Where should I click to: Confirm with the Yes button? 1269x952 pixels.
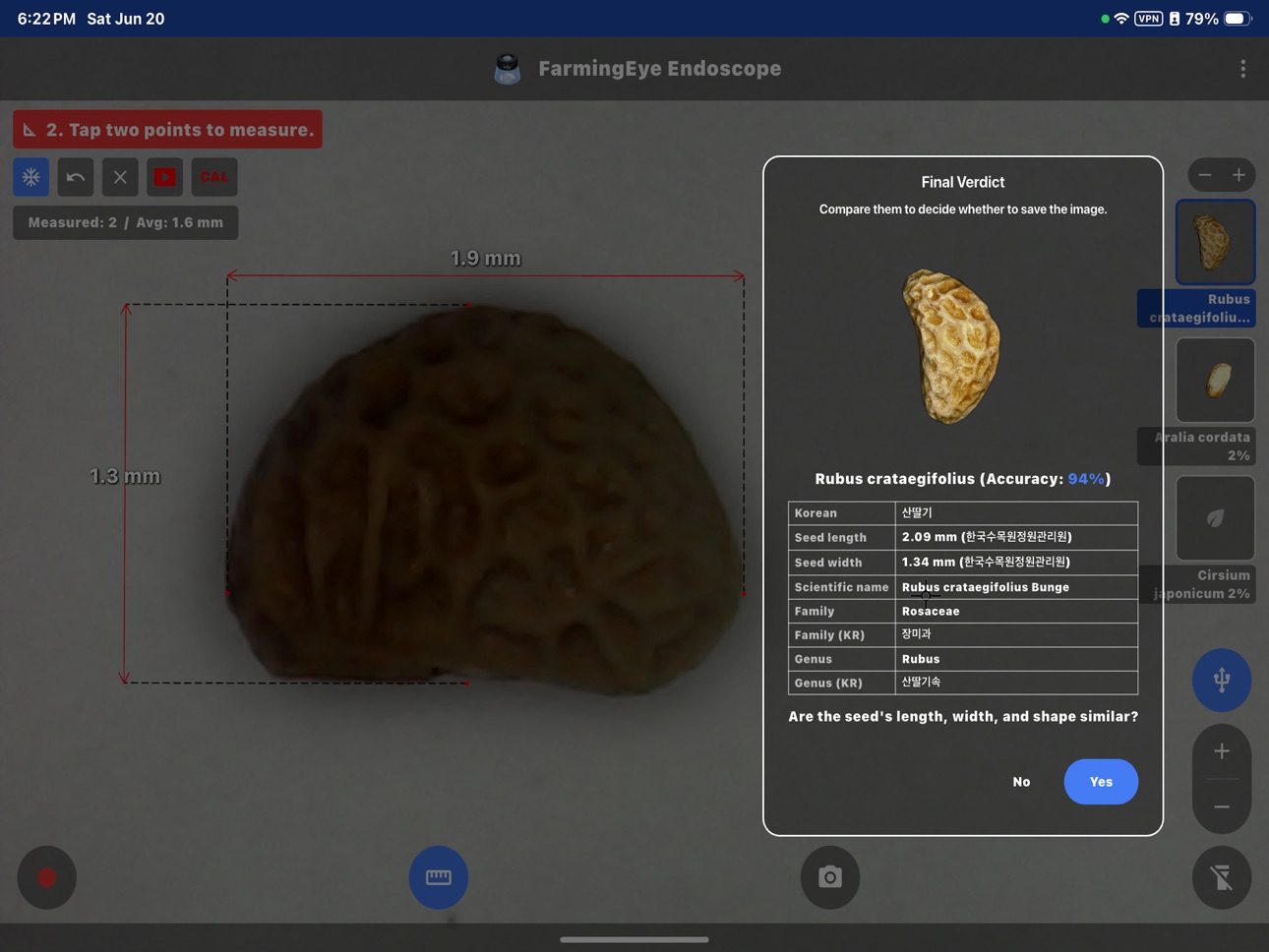1101,782
